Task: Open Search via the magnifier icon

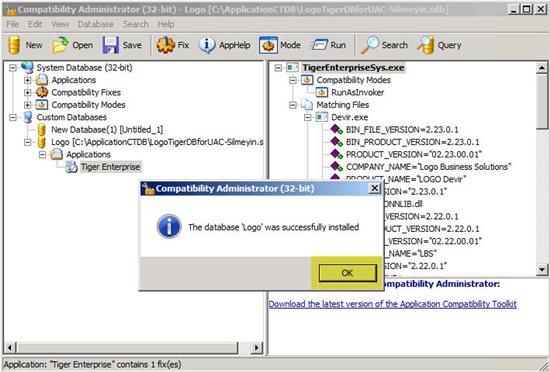Action: 370,45
